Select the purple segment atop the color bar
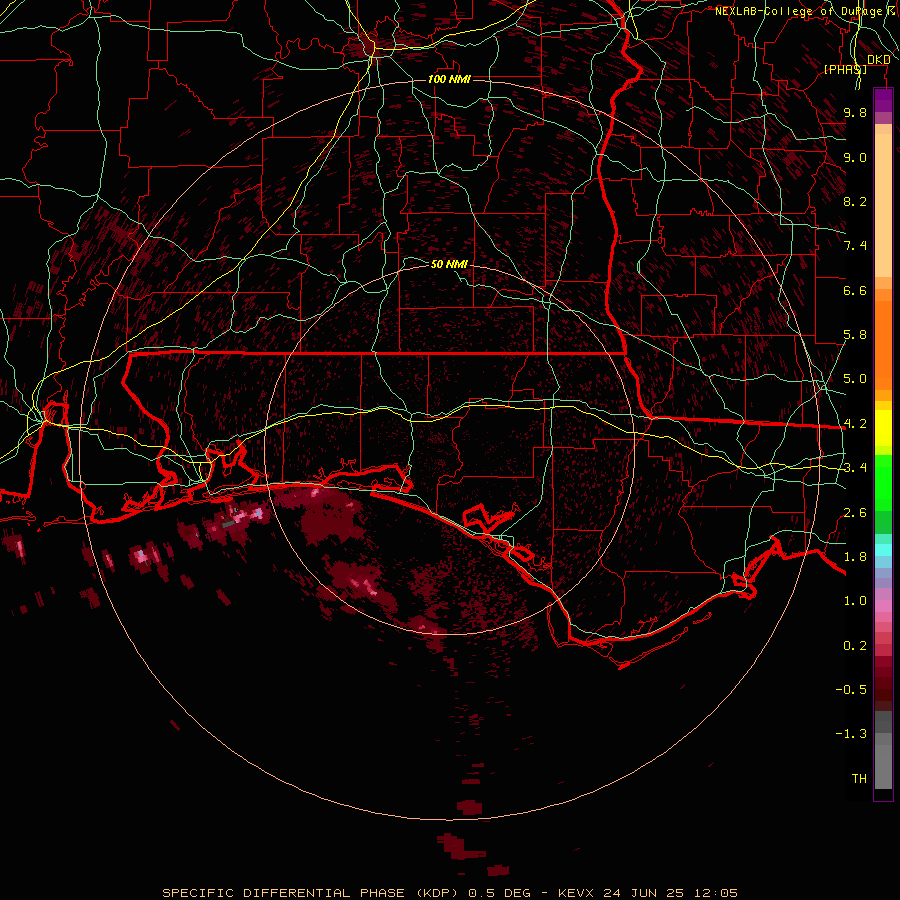 (x=883, y=101)
